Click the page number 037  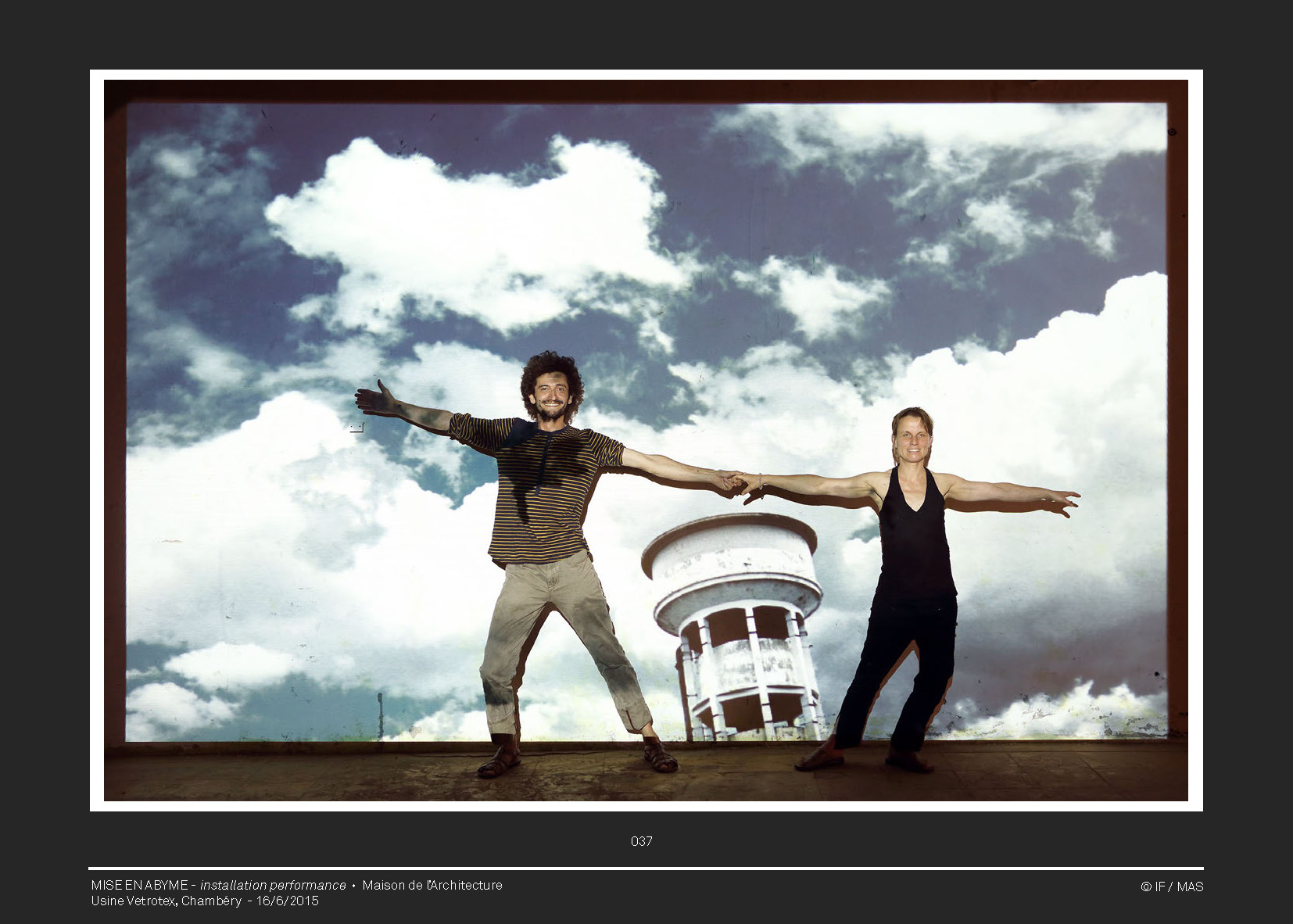click(641, 841)
